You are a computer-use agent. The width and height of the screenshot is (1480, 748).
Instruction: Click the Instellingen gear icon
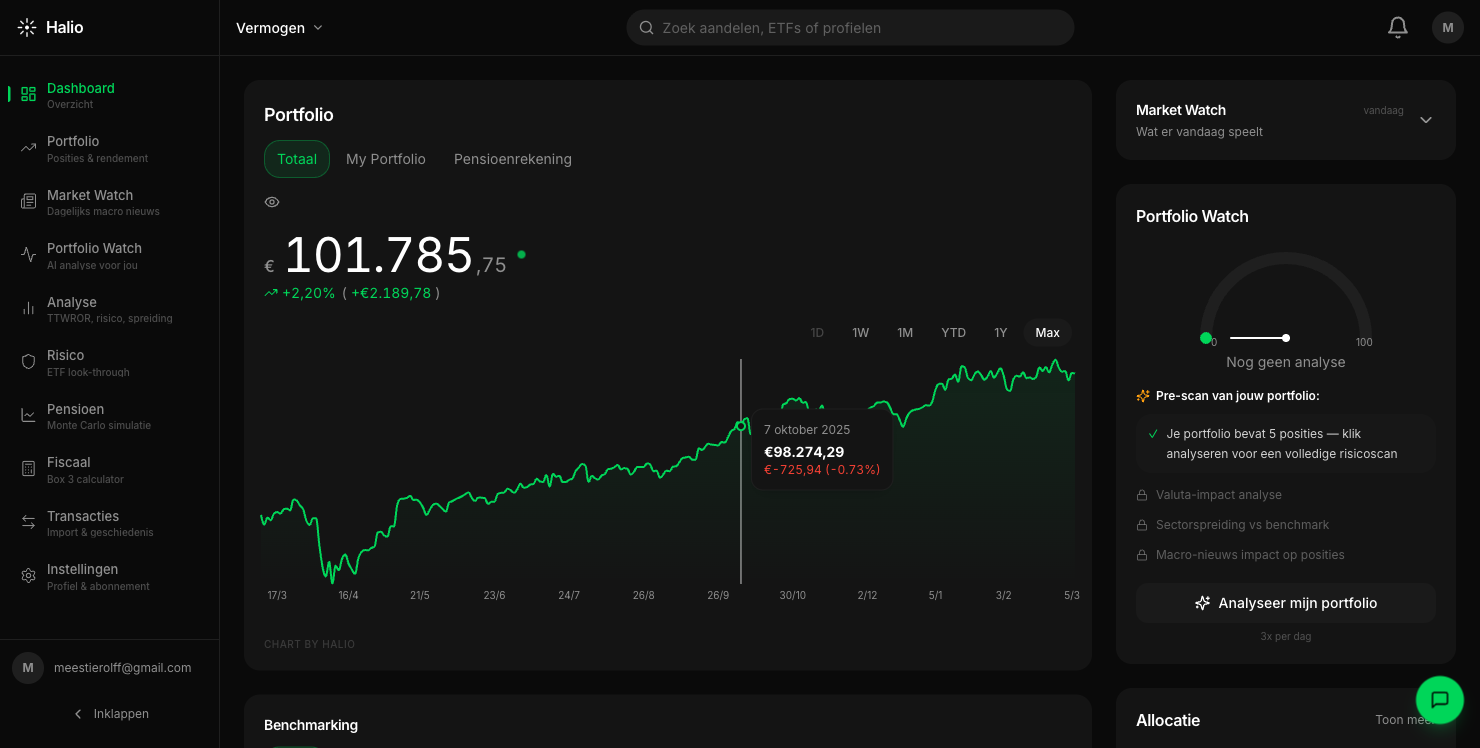point(28,576)
